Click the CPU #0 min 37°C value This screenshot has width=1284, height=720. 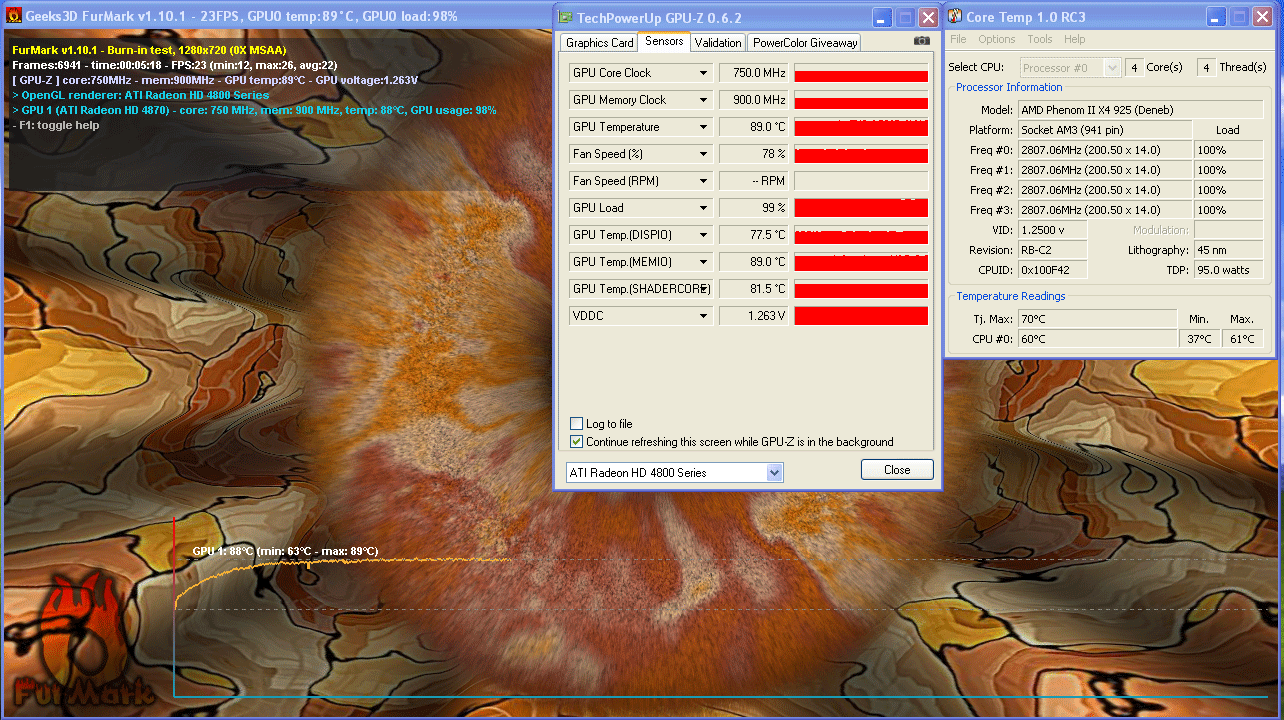tap(1199, 339)
